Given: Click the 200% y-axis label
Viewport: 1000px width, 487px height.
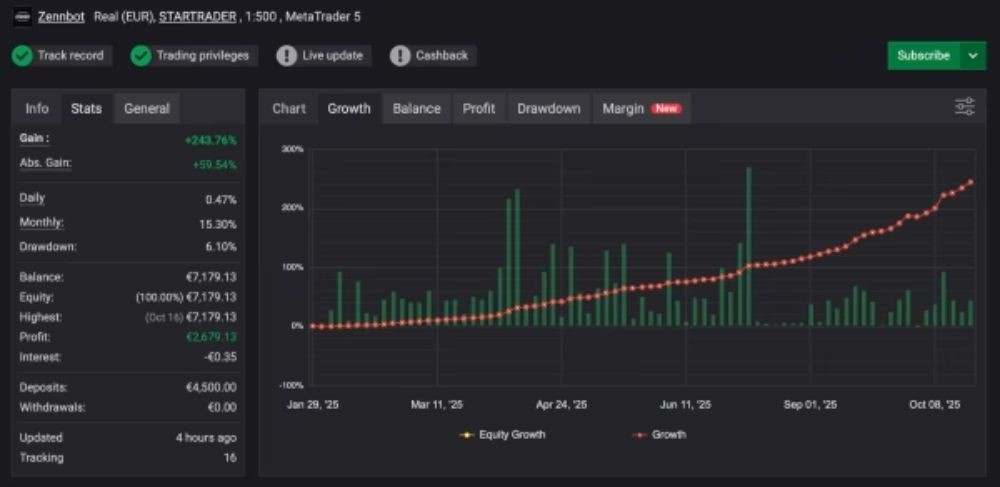Looking at the screenshot, I should 292,208.
